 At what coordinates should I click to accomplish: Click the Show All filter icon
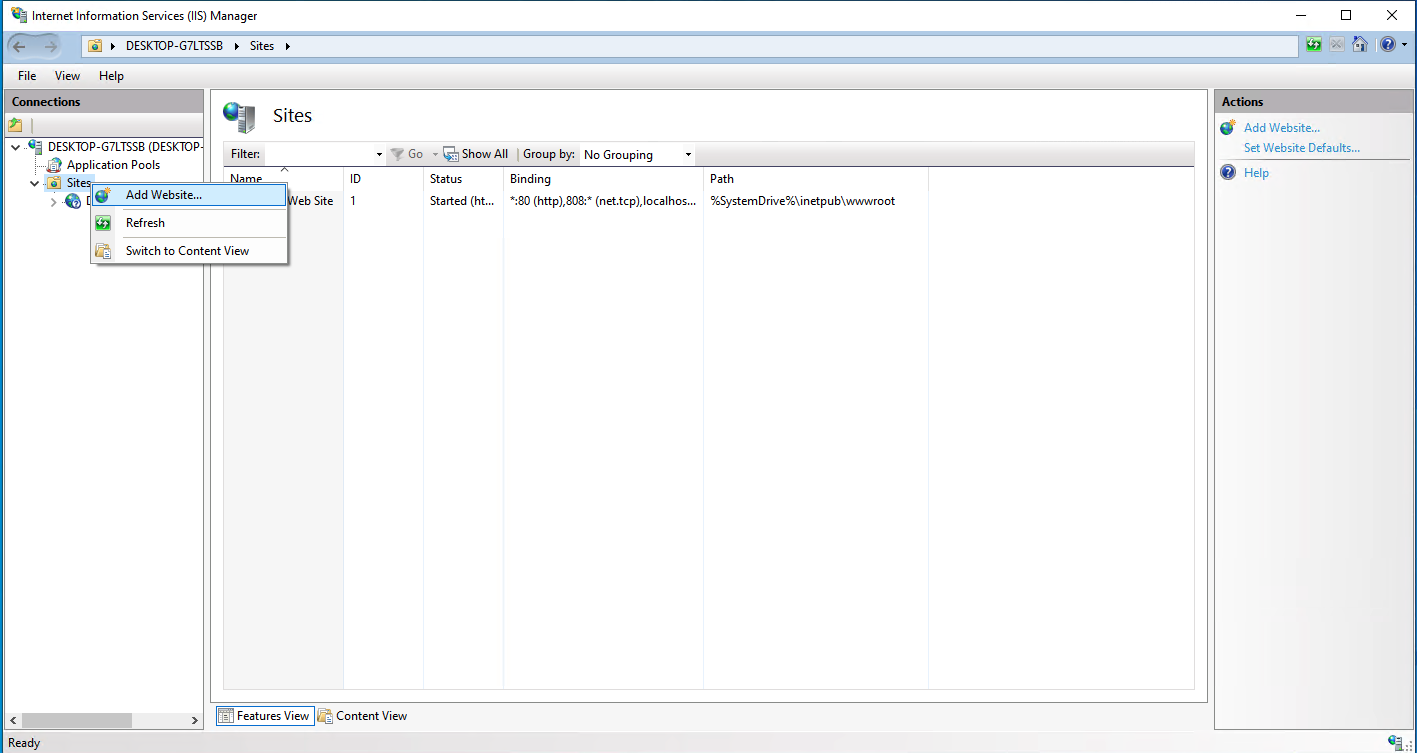pos(451,155)
